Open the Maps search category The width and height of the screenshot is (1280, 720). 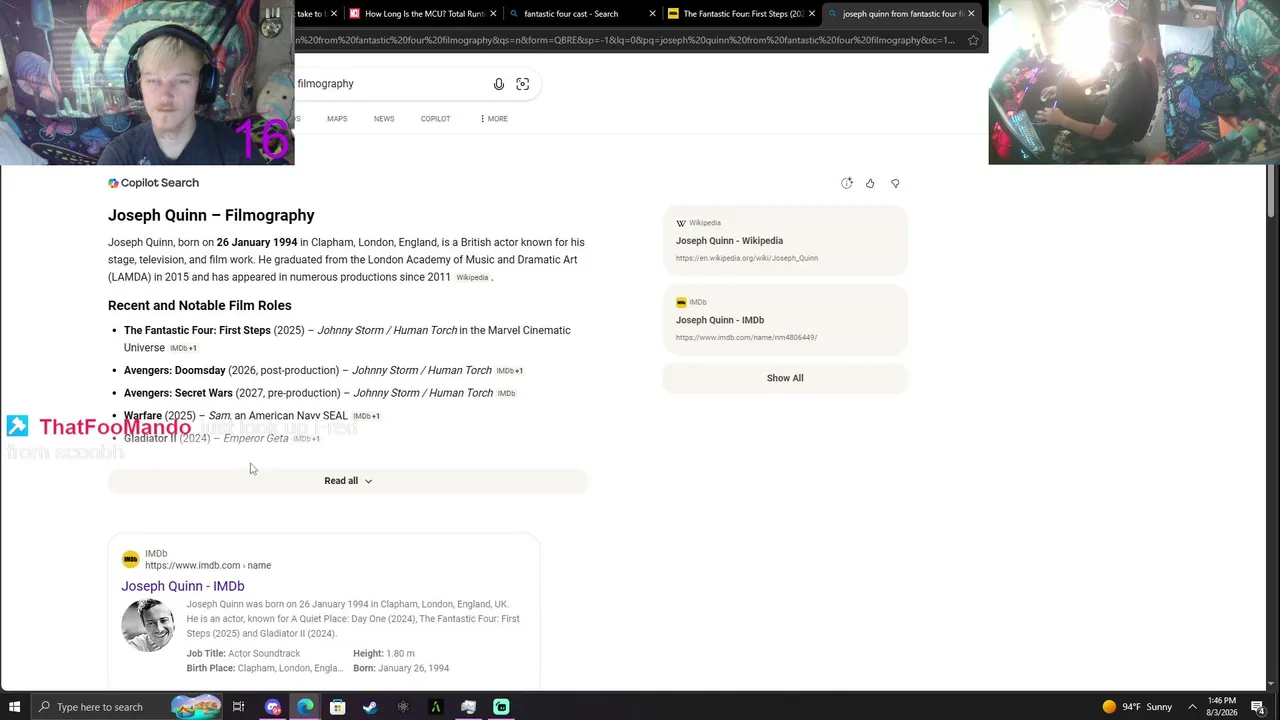(x=337, y=119)
